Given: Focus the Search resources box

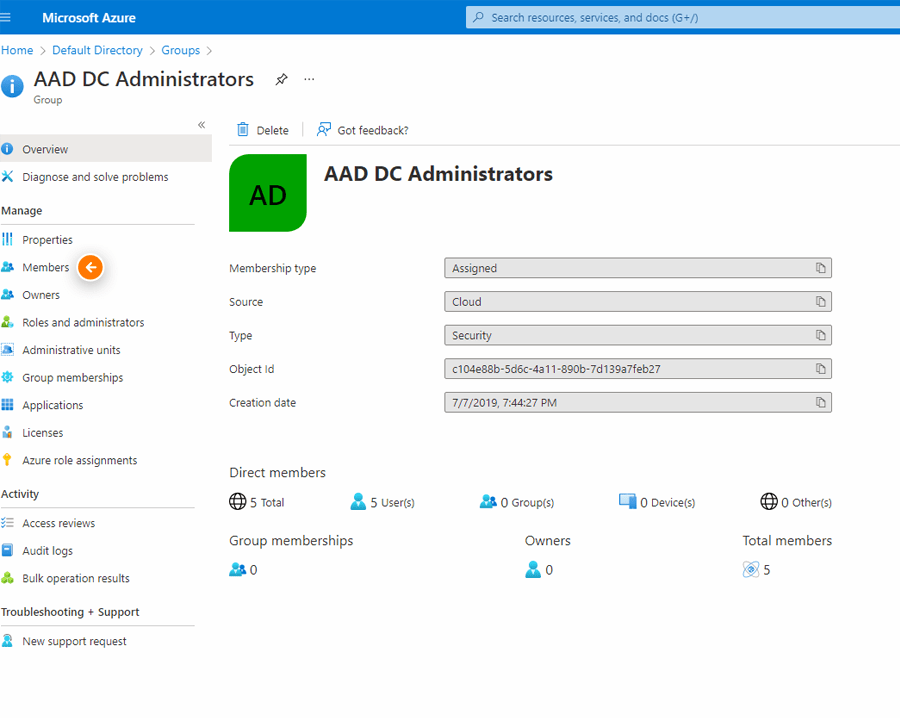Looking at the screenshot, I should tap(683, 18).
